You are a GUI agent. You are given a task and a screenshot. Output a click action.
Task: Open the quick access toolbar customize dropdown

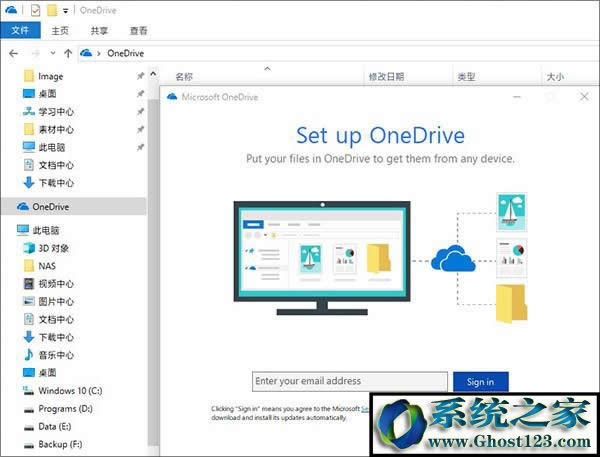tap(66, 10)
